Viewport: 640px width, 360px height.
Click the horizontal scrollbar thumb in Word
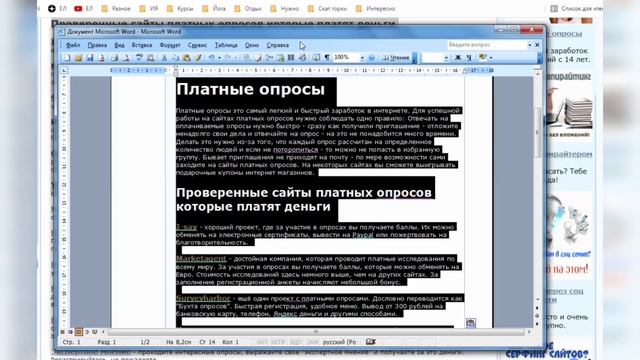[316, 332]
